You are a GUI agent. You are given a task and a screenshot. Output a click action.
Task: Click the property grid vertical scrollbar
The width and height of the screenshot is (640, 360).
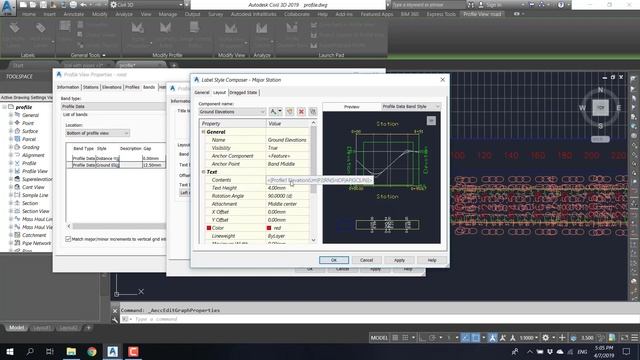(x=313, y=182)
